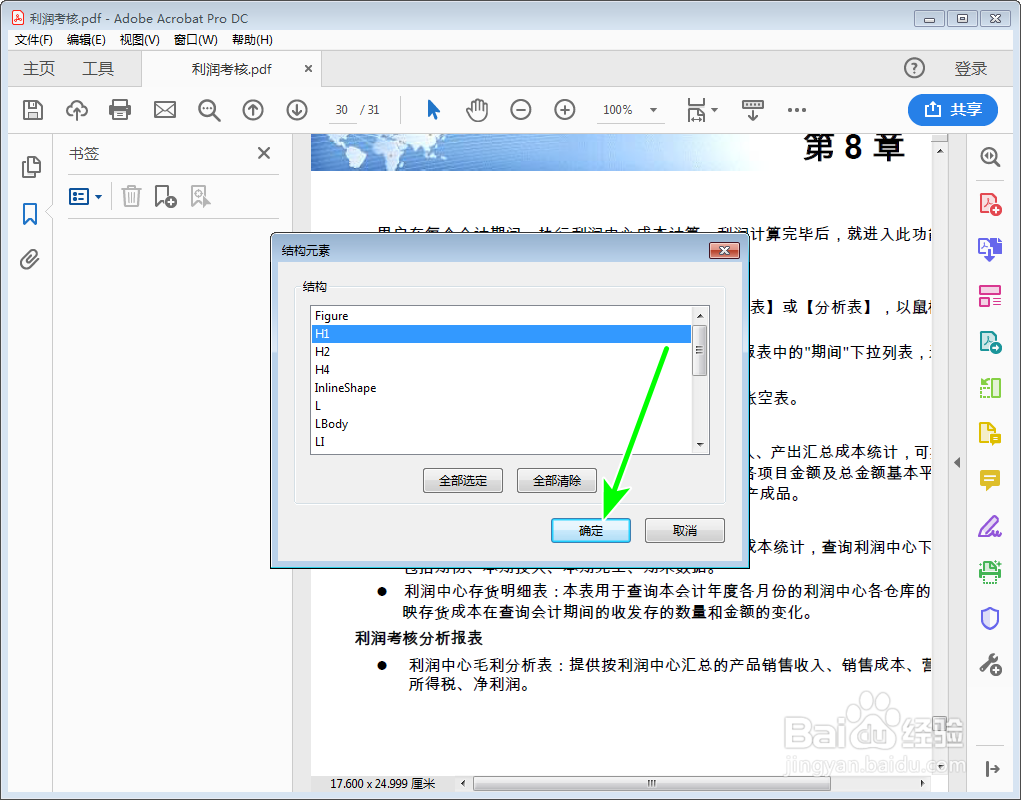Click the 全部清除 button
The image size is (1021, 800).
pos(557,480)
